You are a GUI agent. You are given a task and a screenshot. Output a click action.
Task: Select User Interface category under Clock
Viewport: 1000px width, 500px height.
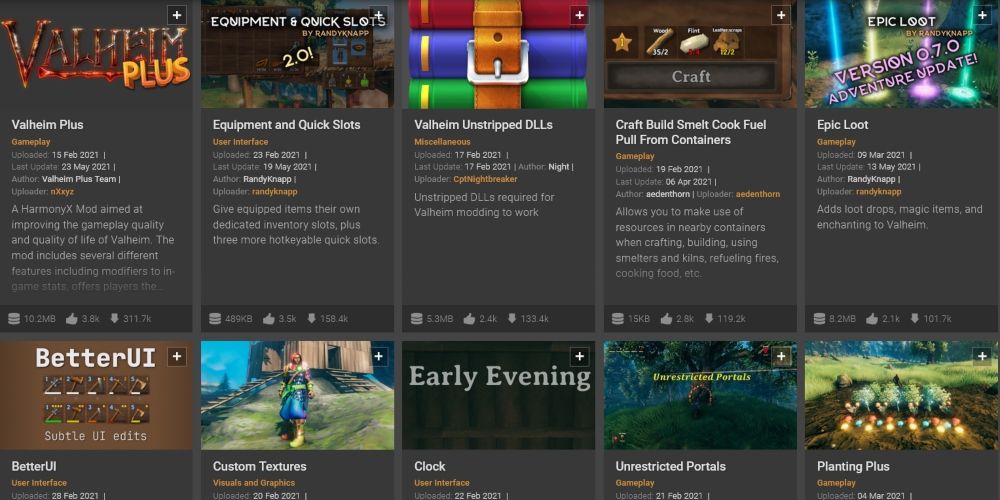click(441, 483)
